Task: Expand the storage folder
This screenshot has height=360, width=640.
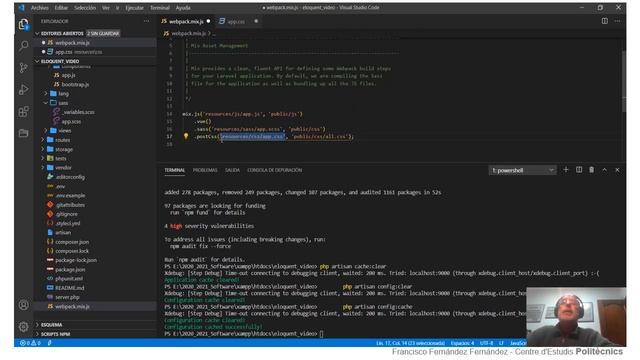Action: pyautogui.click(x=43, y=149)
